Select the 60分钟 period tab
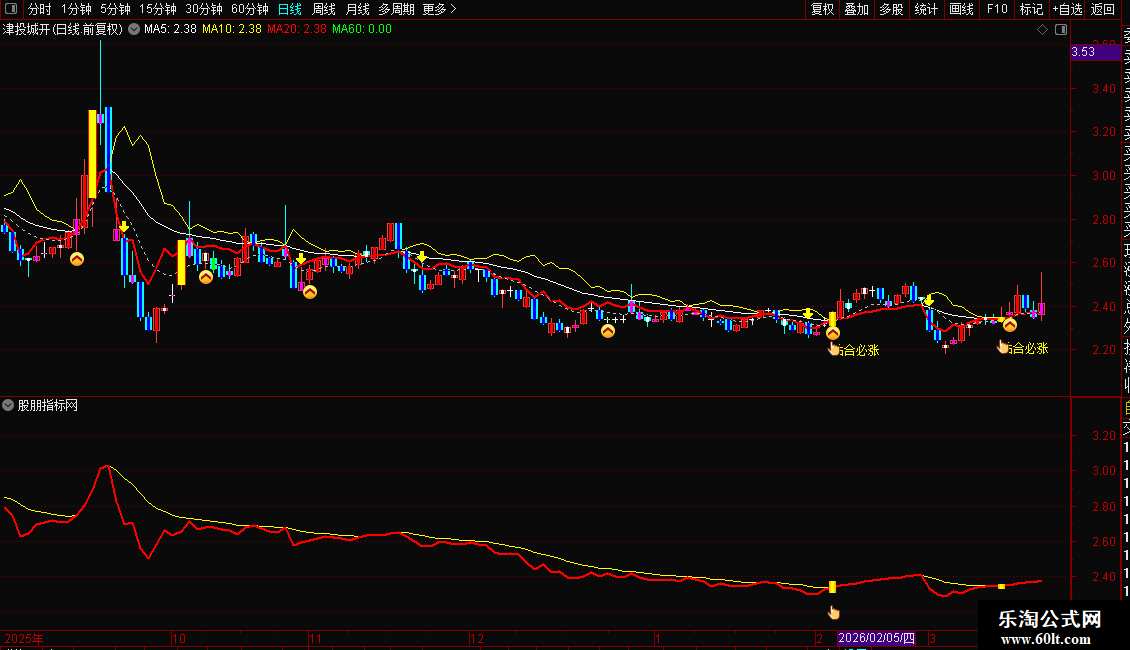This screenshot has width=1130, height=650. (250, 9)
